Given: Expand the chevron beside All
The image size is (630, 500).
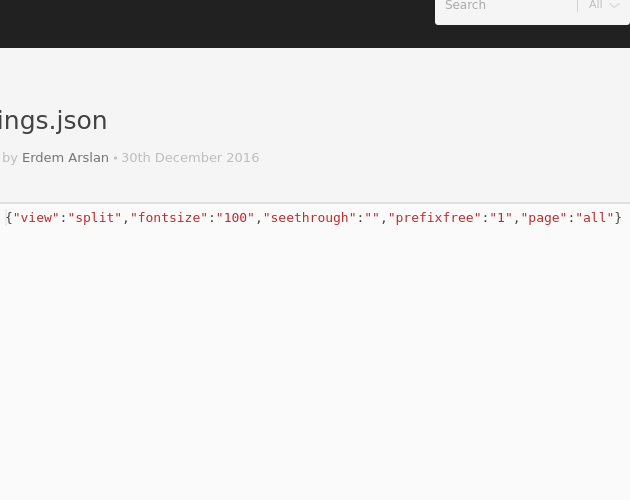Looking at the screenshot, I should pos(615,6).
